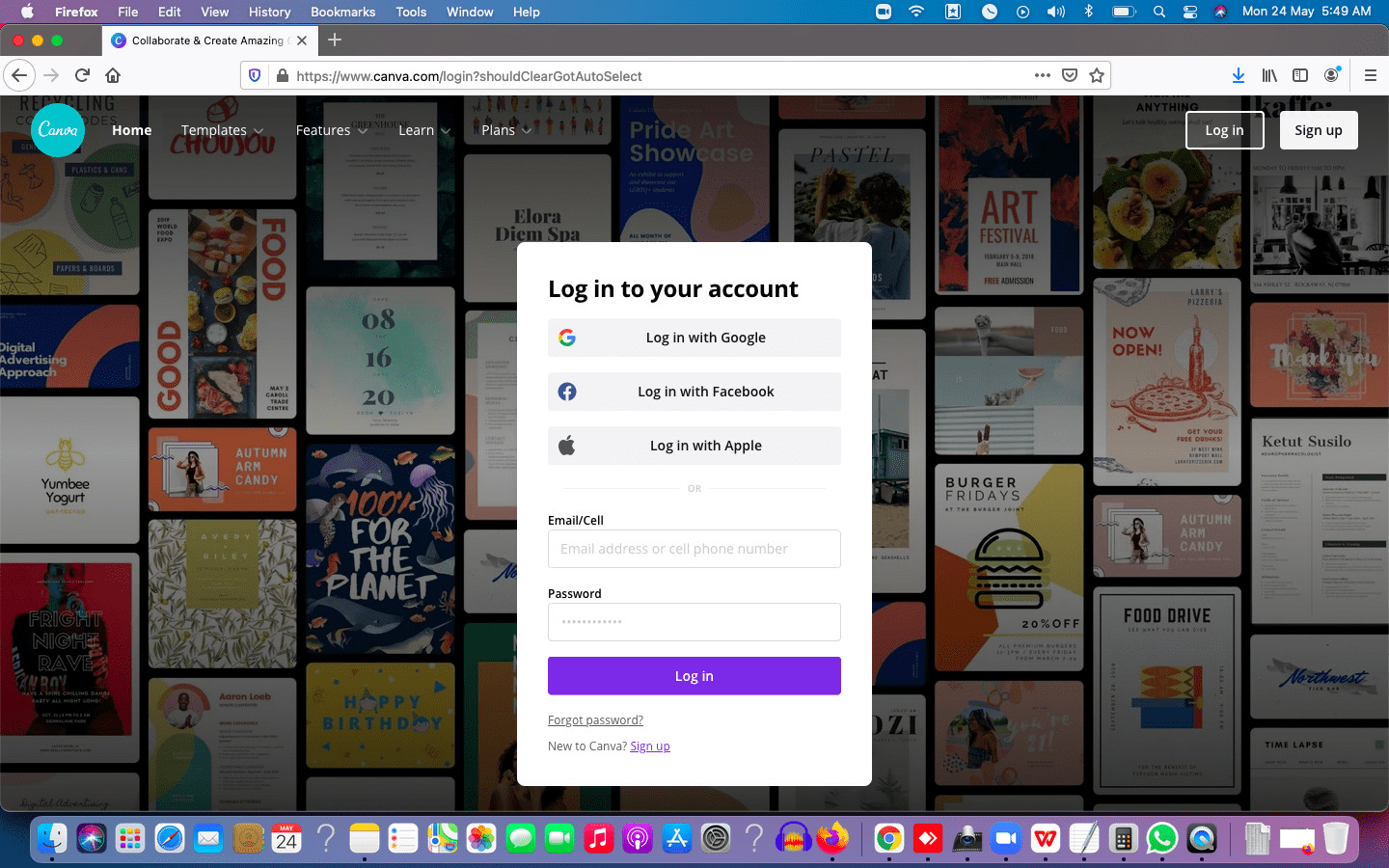The image size is (1389, 868).
Task: Open the page actions ellipsis in the address bar
Action: [x=1043, y=74]
